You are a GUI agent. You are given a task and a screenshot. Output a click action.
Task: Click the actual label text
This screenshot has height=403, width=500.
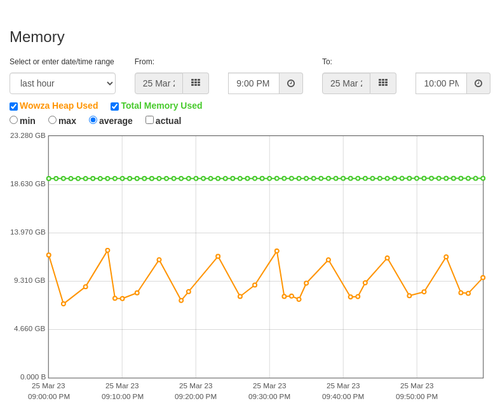(168, 121)
